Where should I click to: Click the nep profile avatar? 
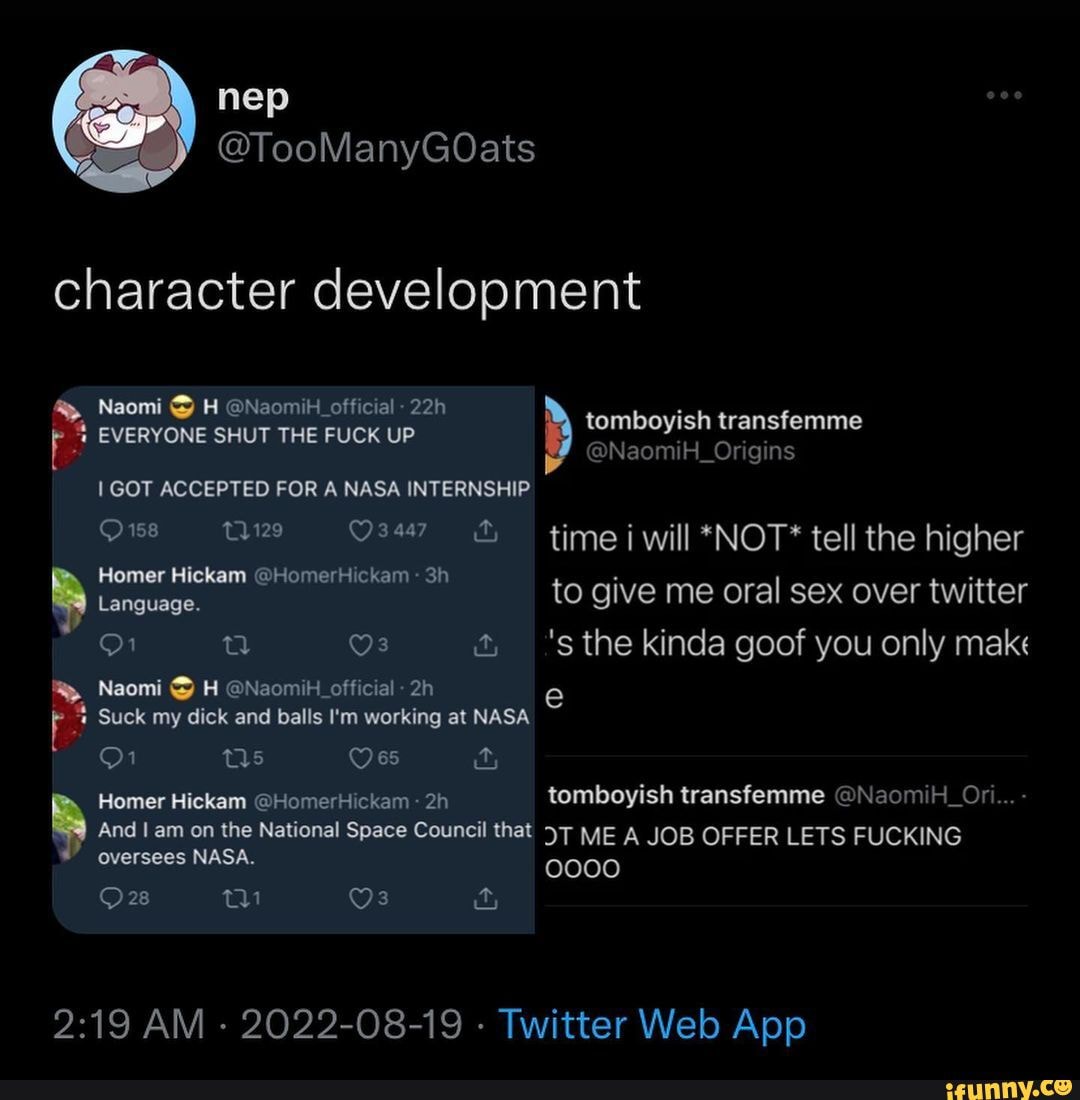(124, 121)
